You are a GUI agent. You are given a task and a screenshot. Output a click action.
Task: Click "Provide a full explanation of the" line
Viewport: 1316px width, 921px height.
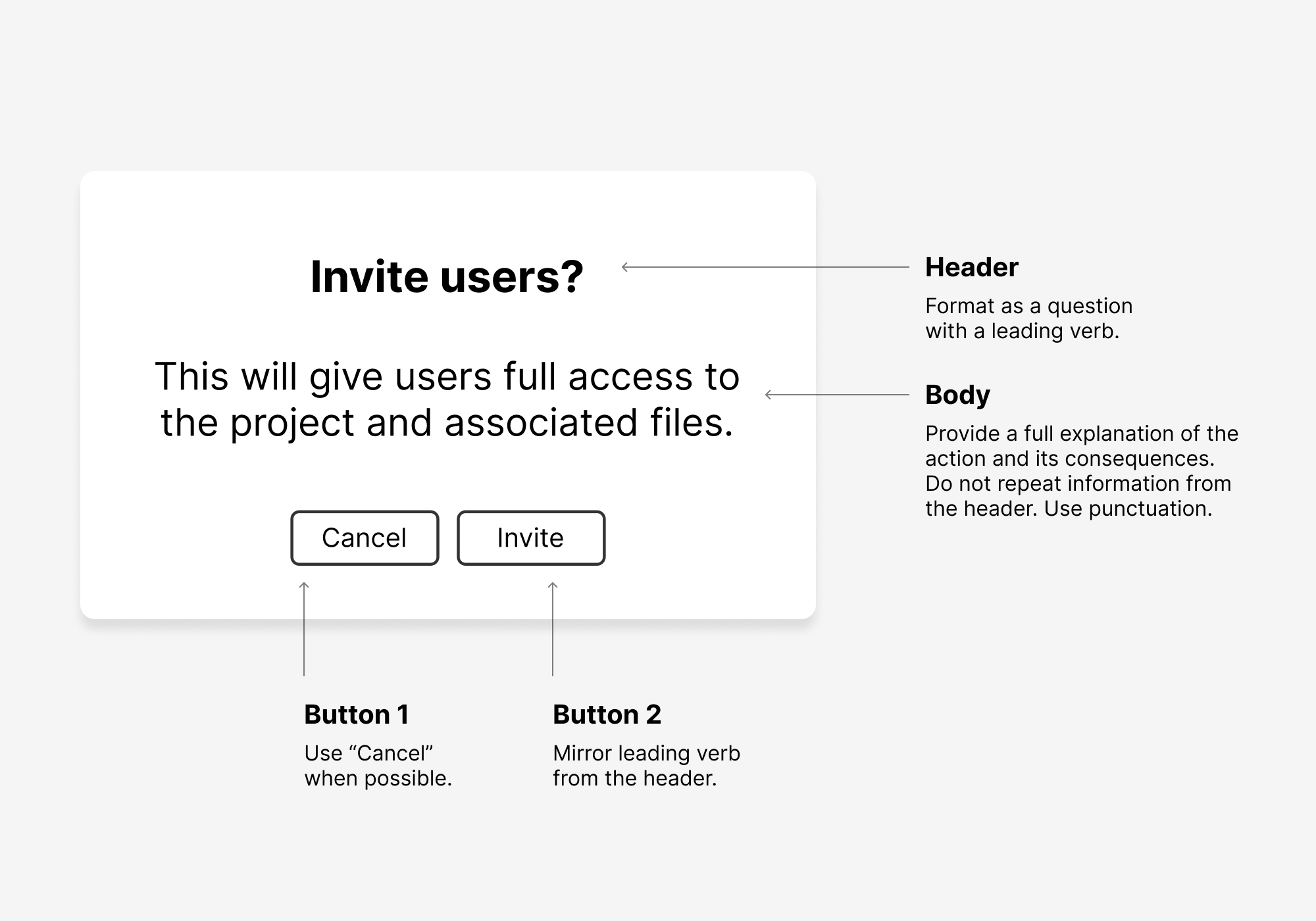pyautogui.click(x=1081, y=434)
